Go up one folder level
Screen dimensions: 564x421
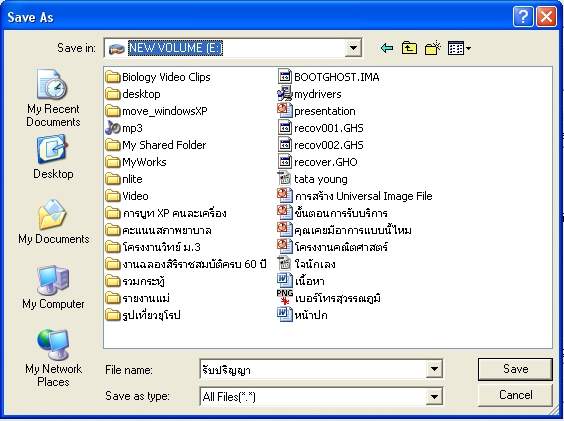(409, 48)
